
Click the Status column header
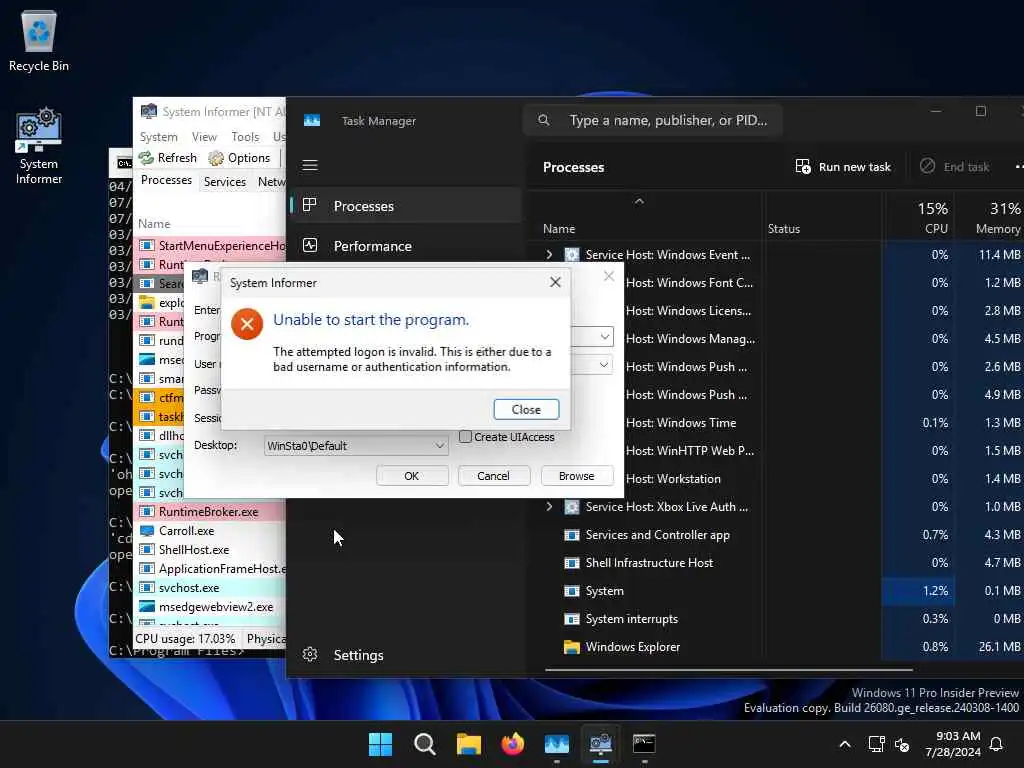click(784, 229)
